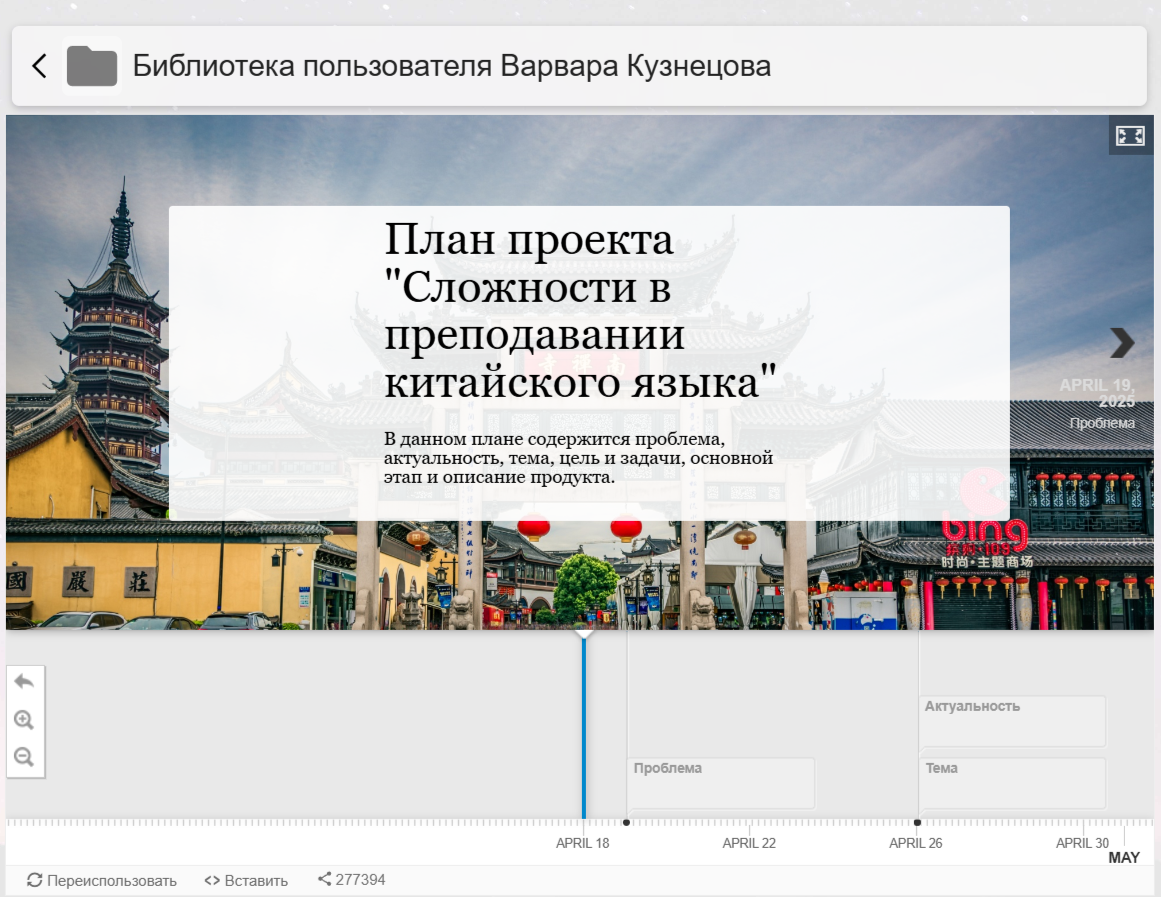Click the blue current-position marker line
The height and width of the screenshot is (897, 1161).
point(584,727)
